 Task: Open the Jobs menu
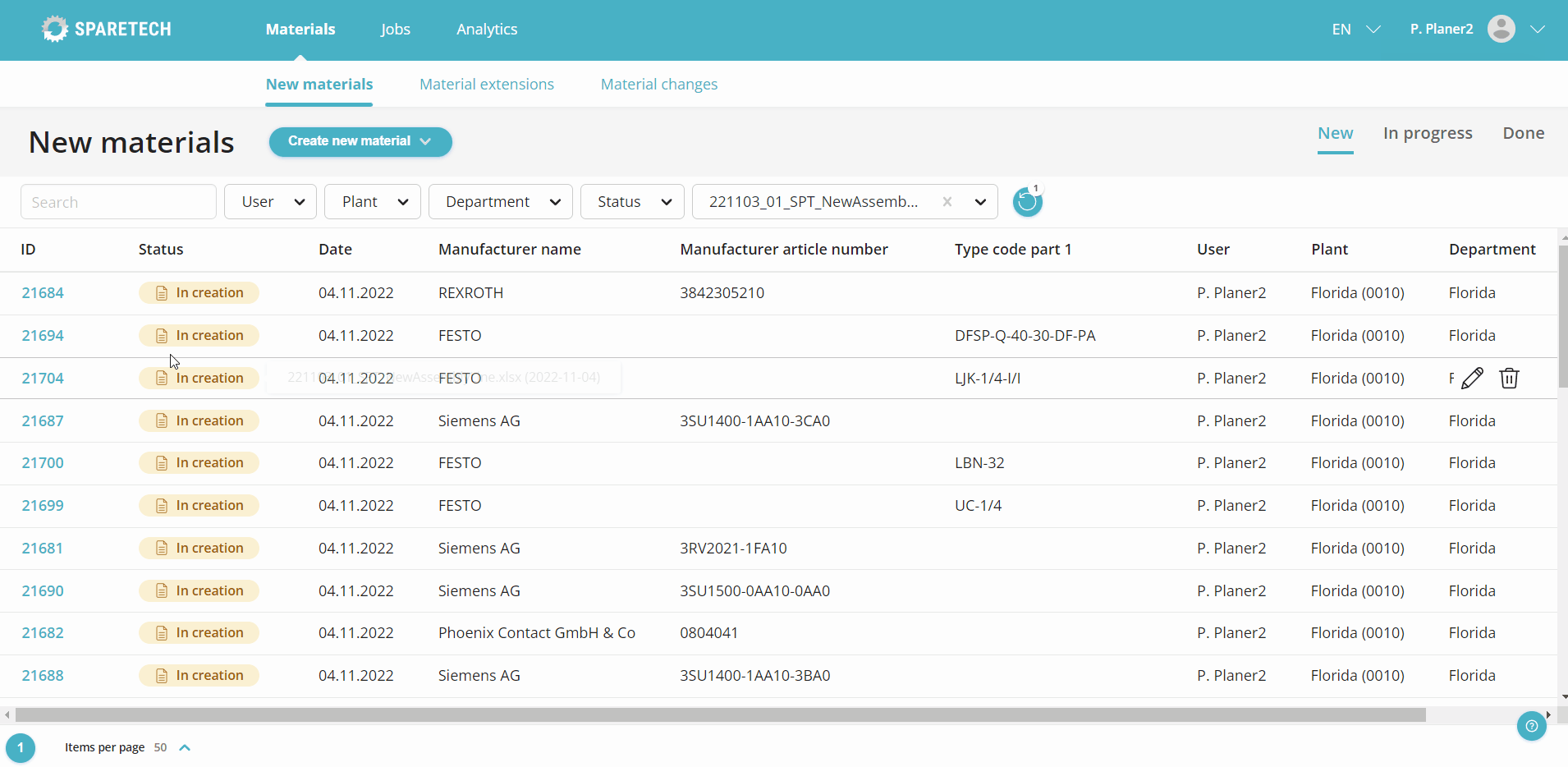396,29
